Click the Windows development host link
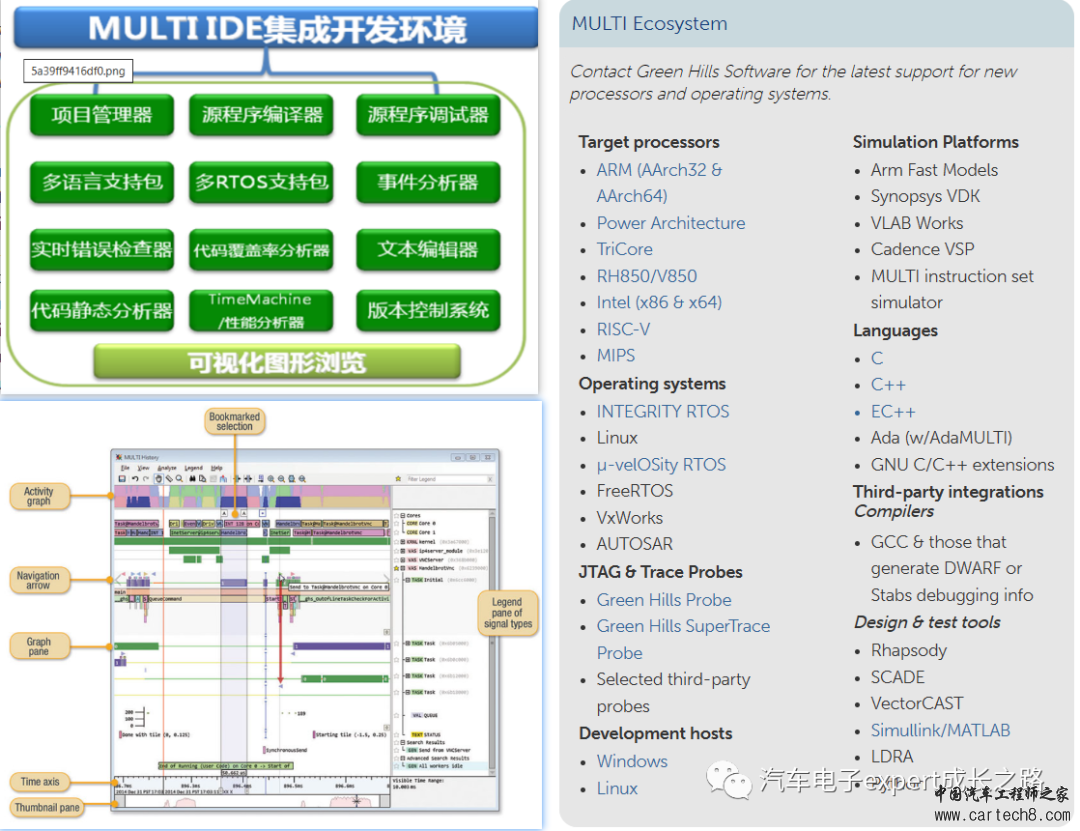 [x=632, y=761]
